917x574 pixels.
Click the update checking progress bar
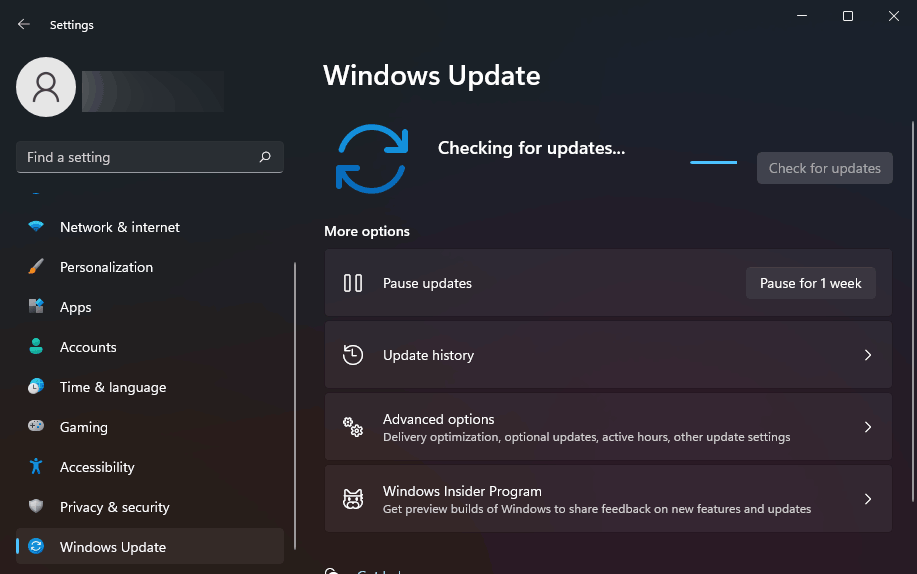tap(713, 163)
